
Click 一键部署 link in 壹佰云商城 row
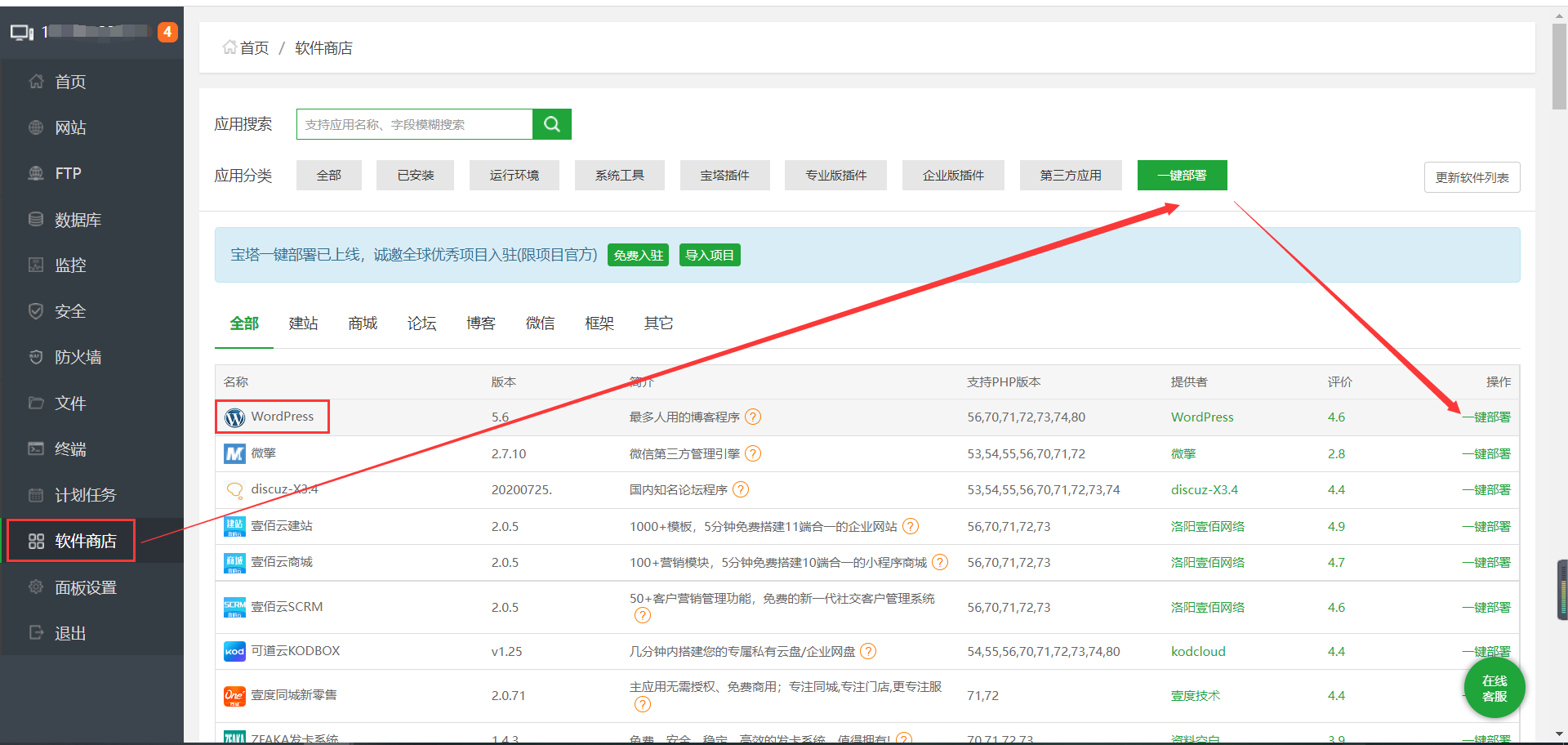pos(1486,562)
